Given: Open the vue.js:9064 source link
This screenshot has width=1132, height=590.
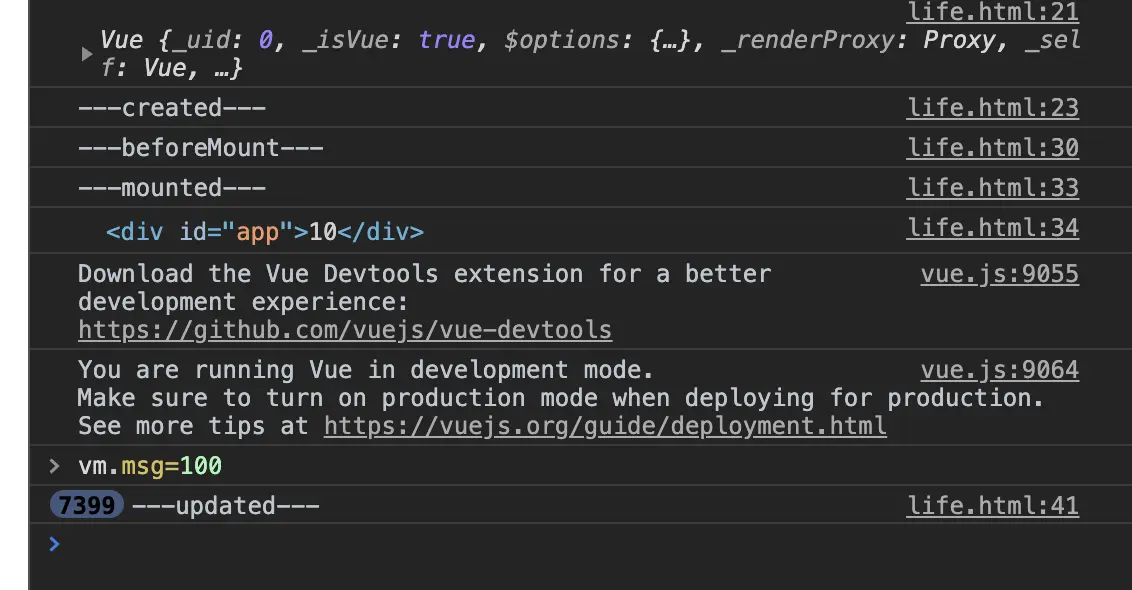Looking at the screenshot, I should point(999,370).
